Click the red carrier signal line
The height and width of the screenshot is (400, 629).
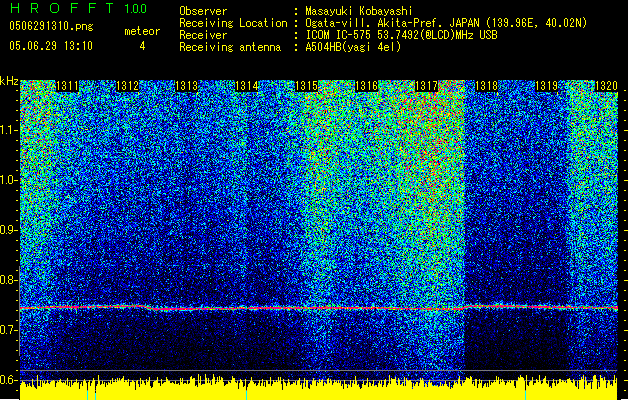point(319,308)
